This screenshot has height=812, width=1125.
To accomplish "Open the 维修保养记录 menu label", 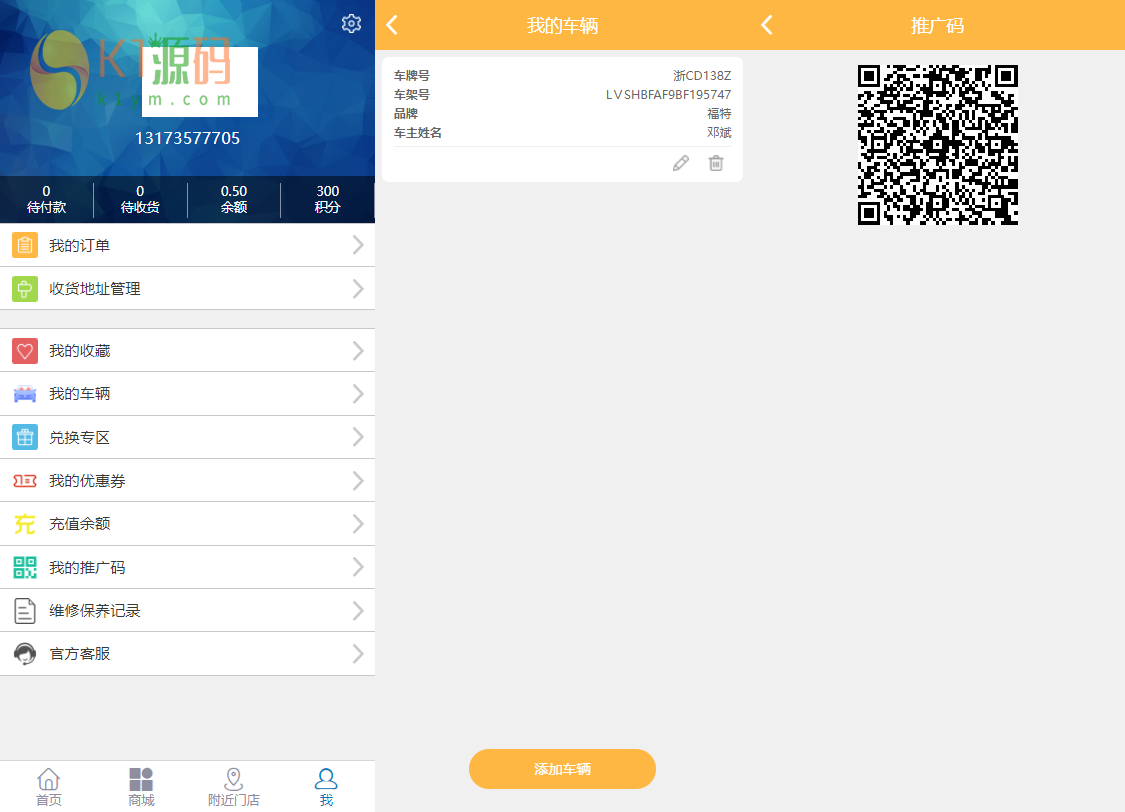I will tap(95, 610).
